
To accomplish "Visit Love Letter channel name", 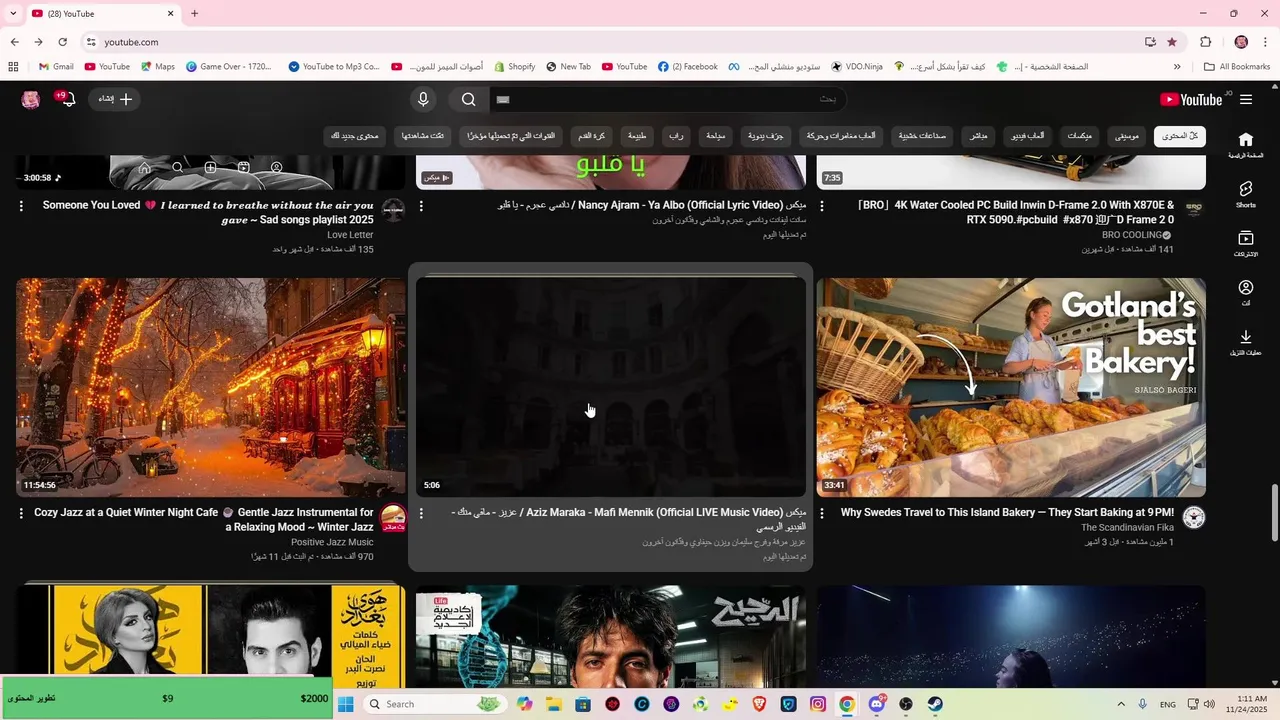I will 350,235.
